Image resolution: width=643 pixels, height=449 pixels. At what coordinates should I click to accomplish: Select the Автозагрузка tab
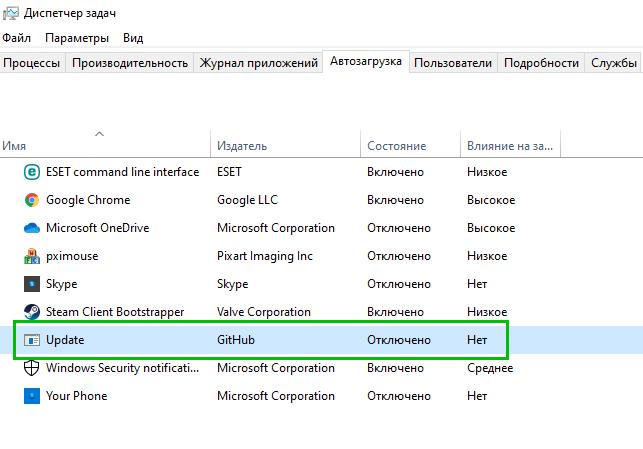(366, 62)
